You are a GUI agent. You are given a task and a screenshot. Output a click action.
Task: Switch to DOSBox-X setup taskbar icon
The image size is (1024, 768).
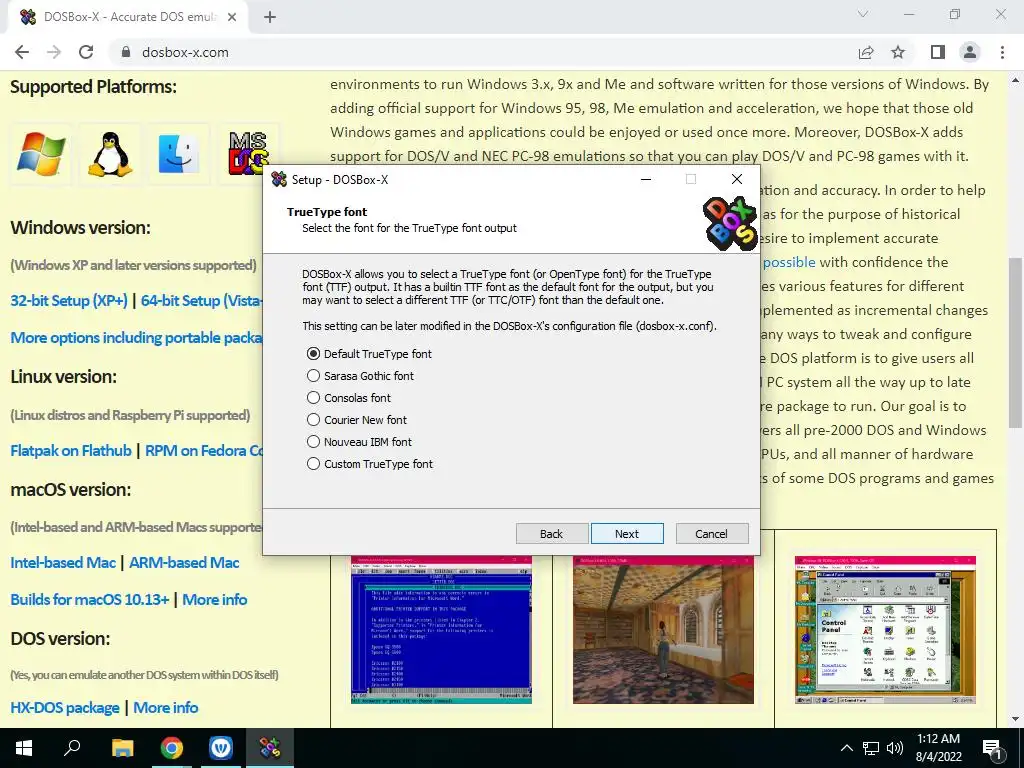pos(270,748)
